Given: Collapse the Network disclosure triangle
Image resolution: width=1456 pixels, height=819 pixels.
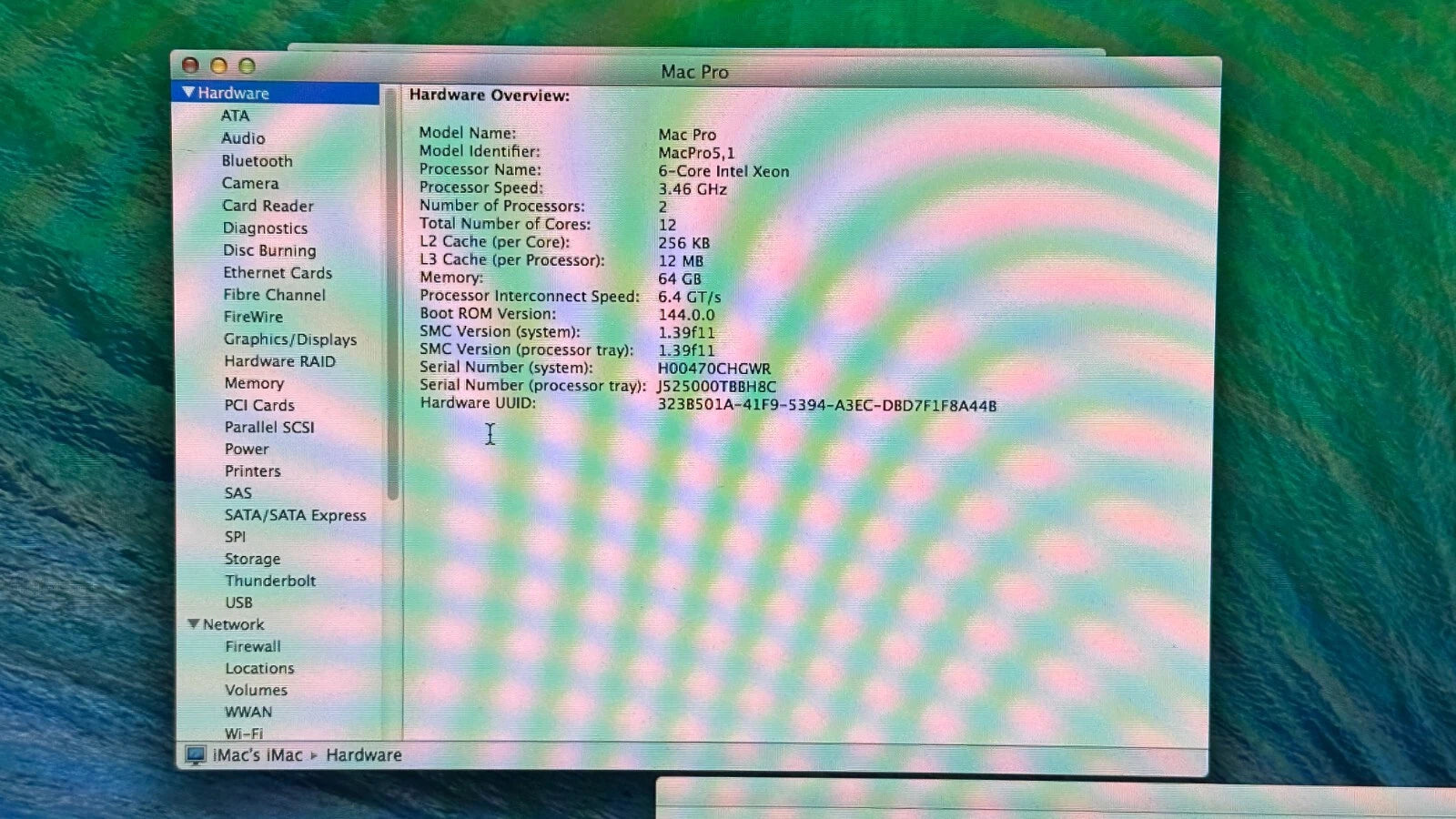Looking at the screenshot, I should [193, 624].
